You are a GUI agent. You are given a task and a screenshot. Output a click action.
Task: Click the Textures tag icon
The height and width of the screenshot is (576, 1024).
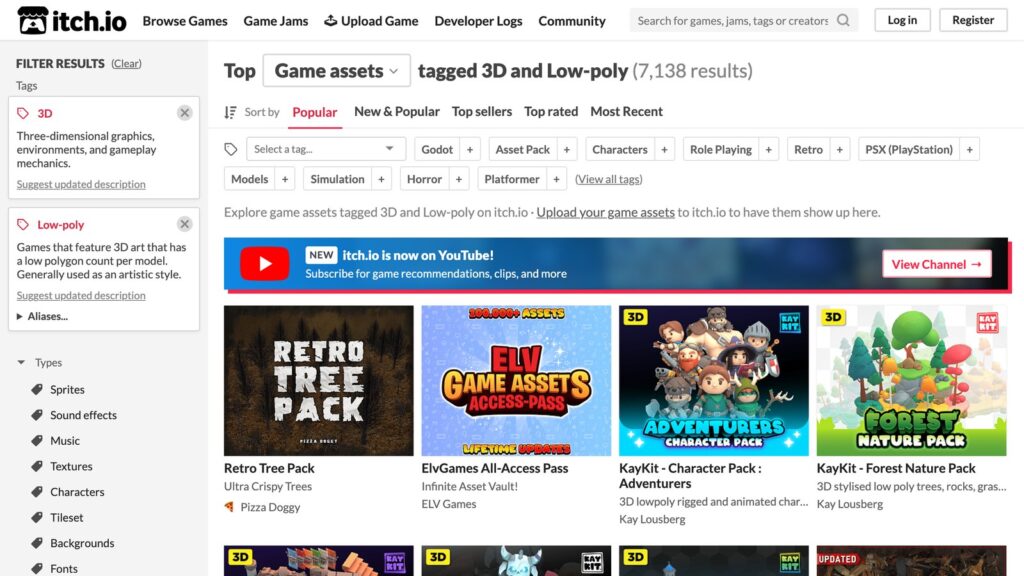point(37,466)
